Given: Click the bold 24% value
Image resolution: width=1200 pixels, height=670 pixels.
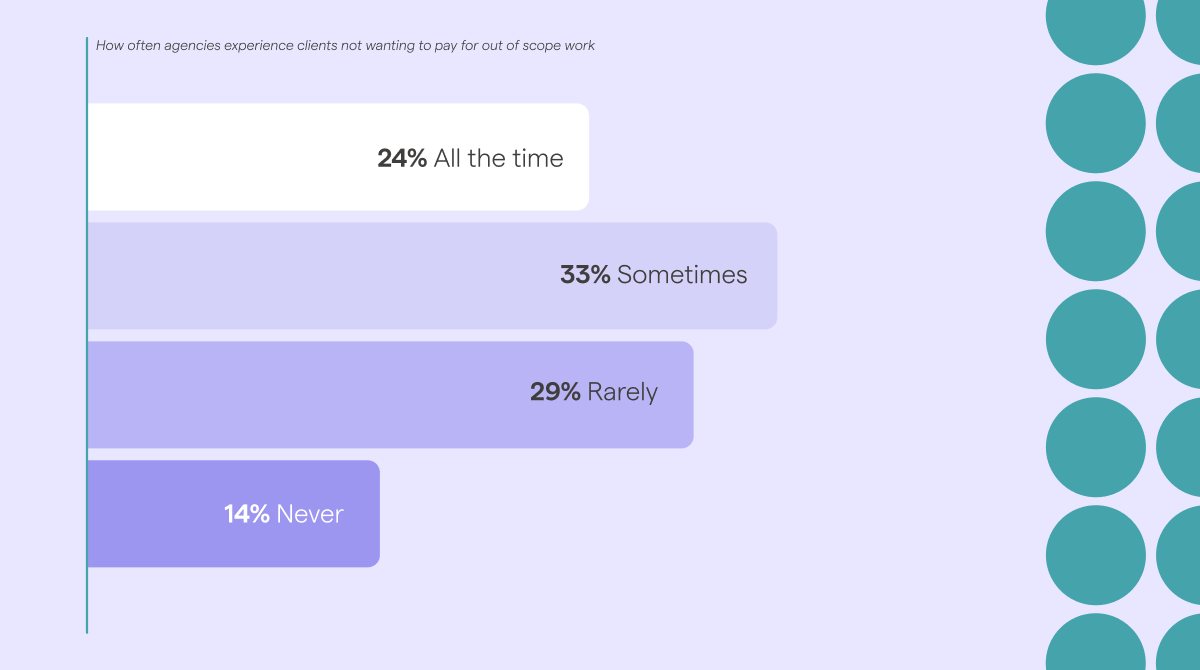Looking at the screenshot, I should [402, 158].
